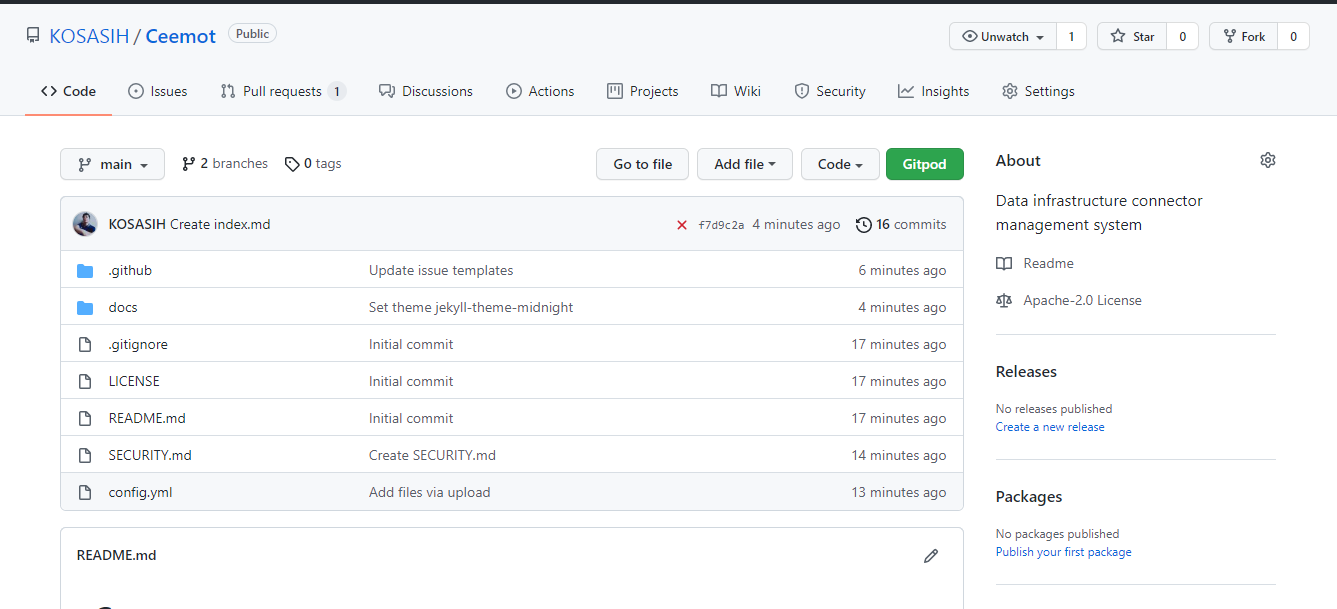Click the Unwatch button
This screenshot has width=1337, height=609.
[x=1003, y=37]
